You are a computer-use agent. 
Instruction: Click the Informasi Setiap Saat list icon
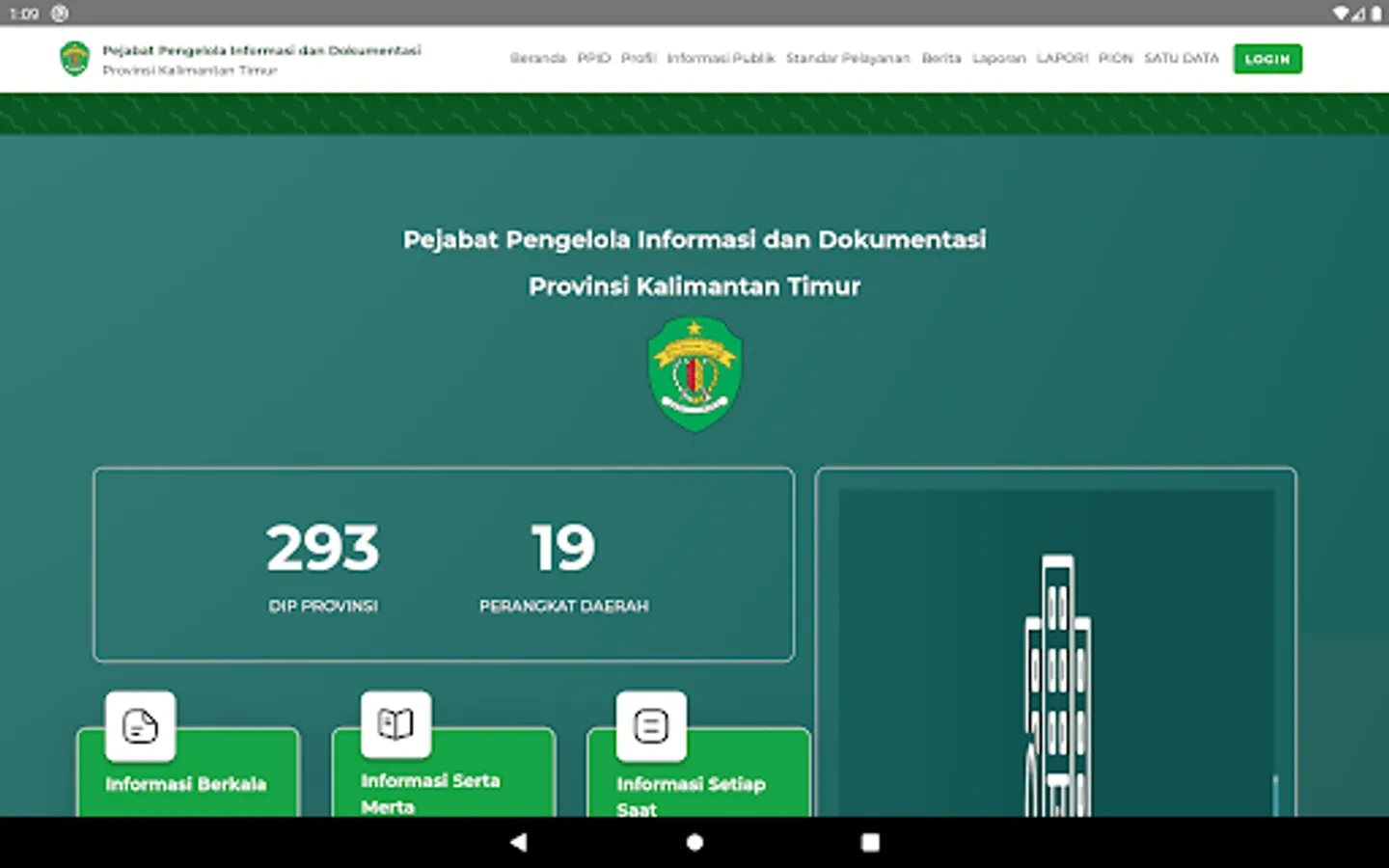pos(649,726)
